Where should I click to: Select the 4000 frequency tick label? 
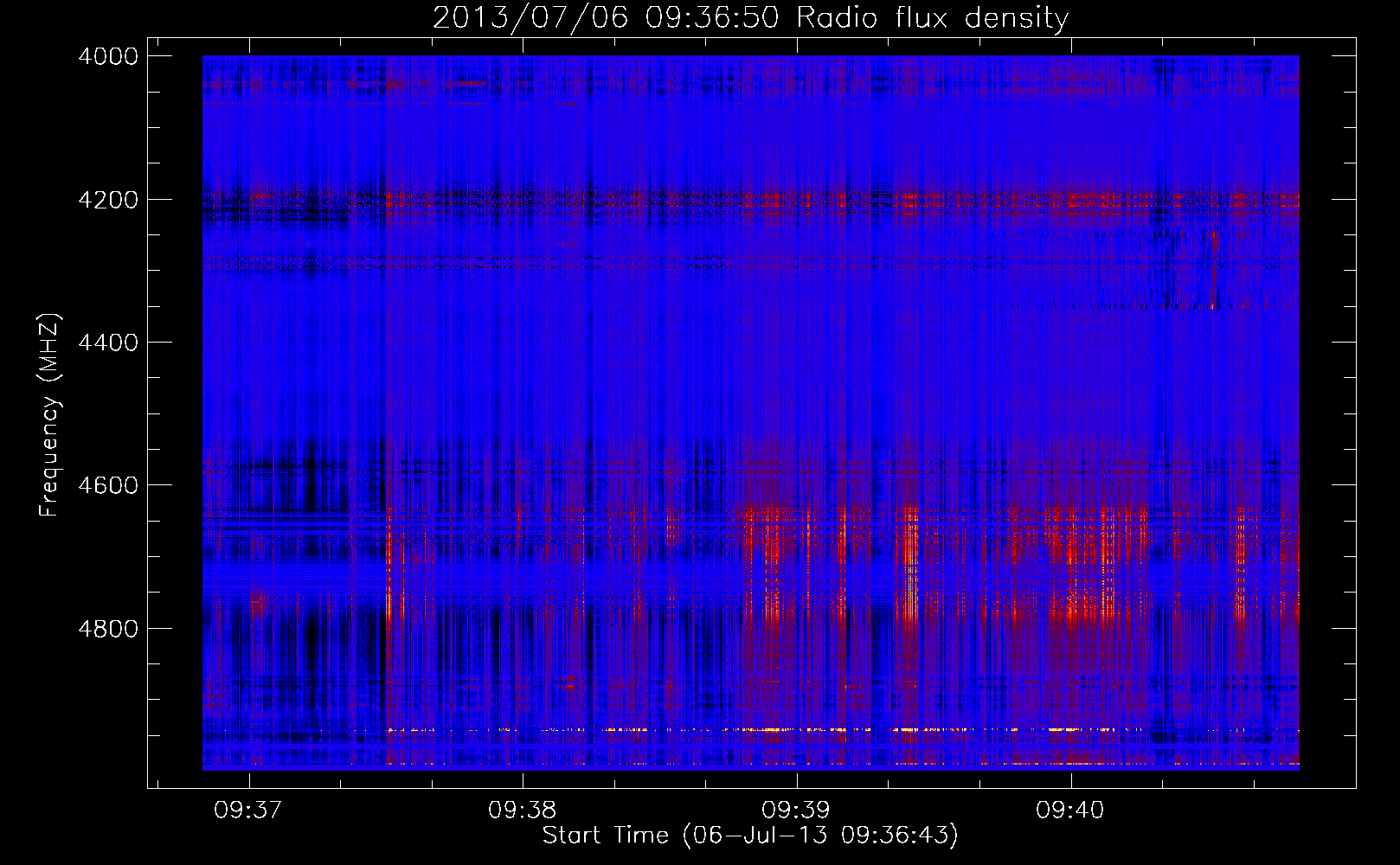pyautogui.click(x=108, y=56)
